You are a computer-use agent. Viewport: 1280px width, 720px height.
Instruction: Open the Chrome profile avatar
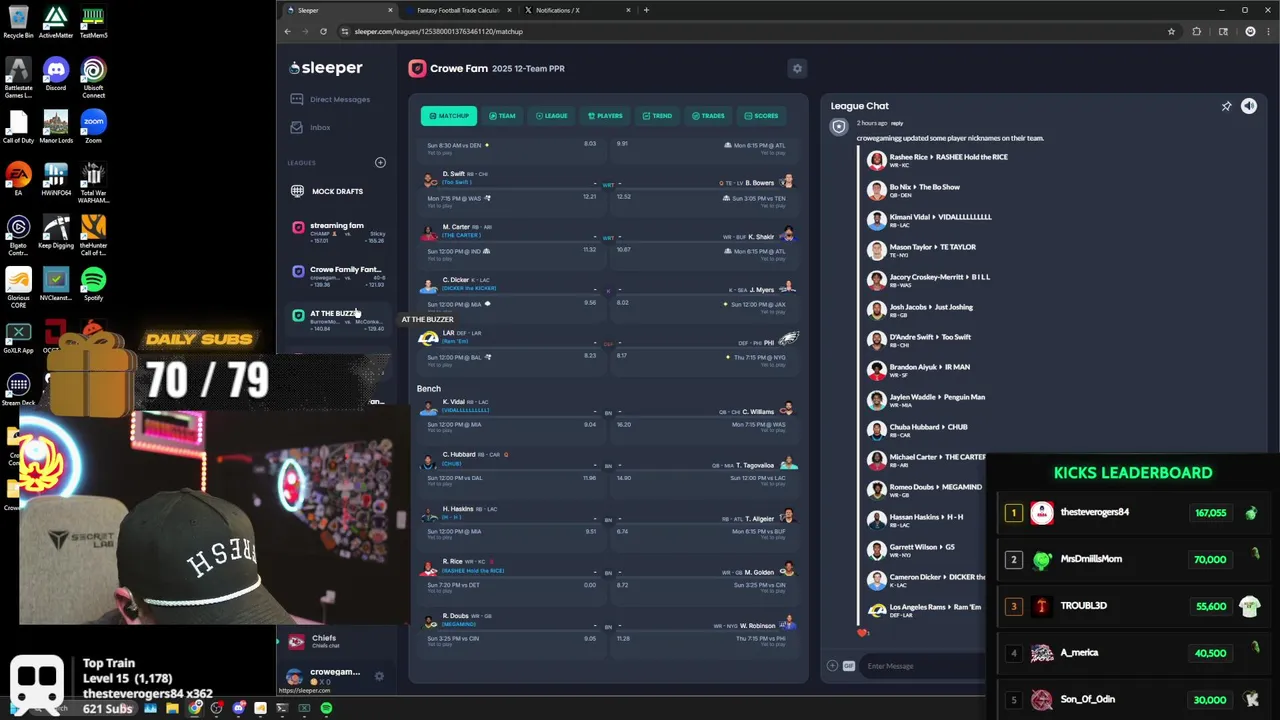pyautogui.click(x=1250, y=31)
